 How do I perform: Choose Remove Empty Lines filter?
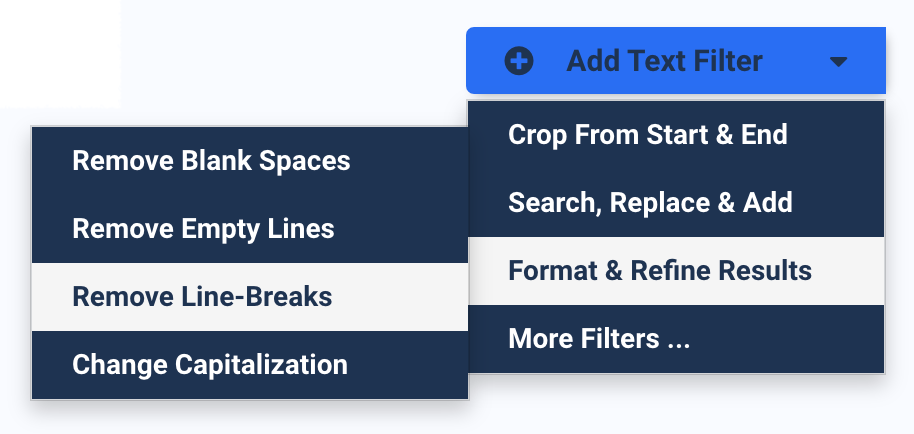203,229
